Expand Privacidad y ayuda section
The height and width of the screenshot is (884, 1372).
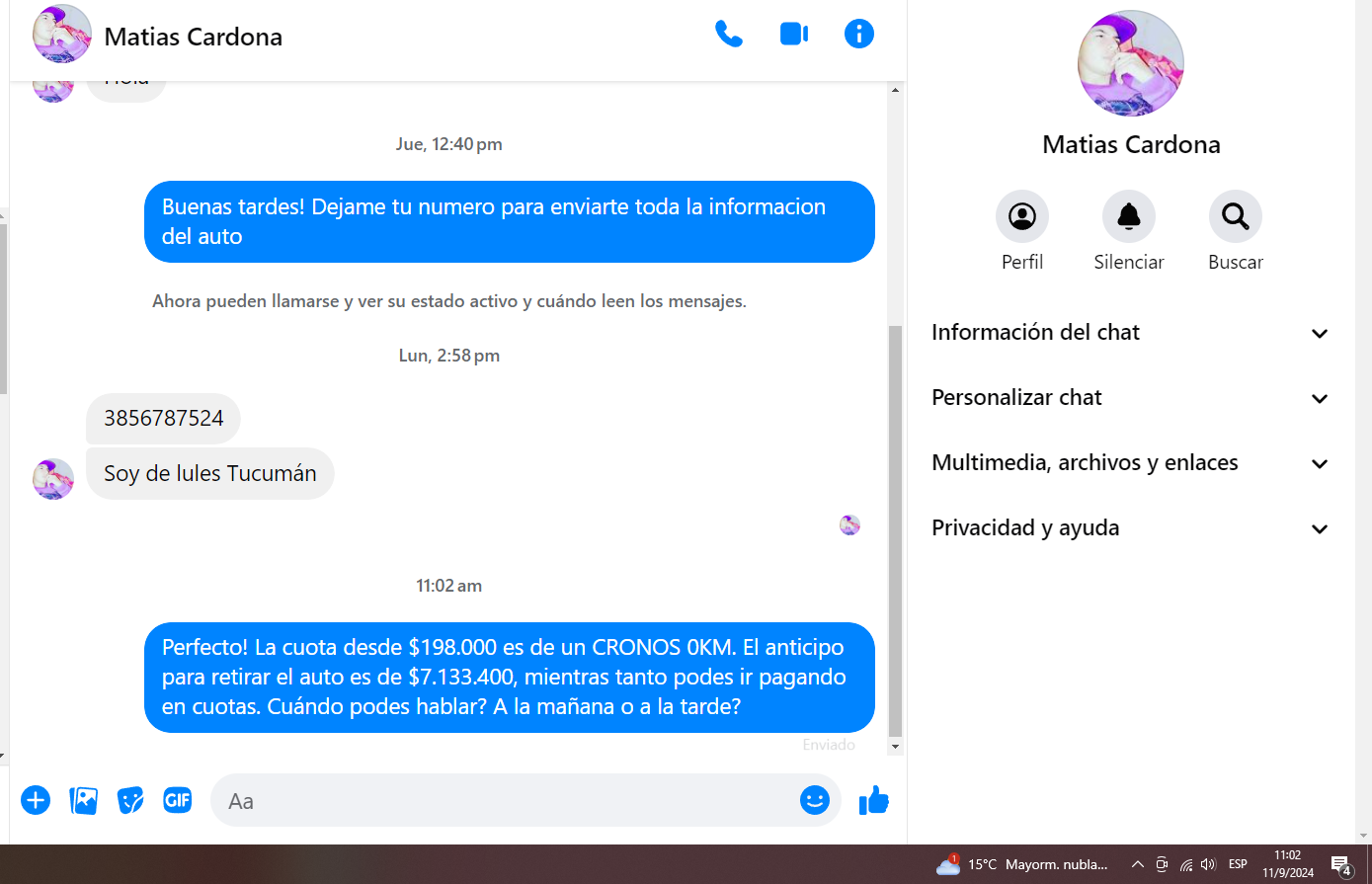pos(1130,528)
